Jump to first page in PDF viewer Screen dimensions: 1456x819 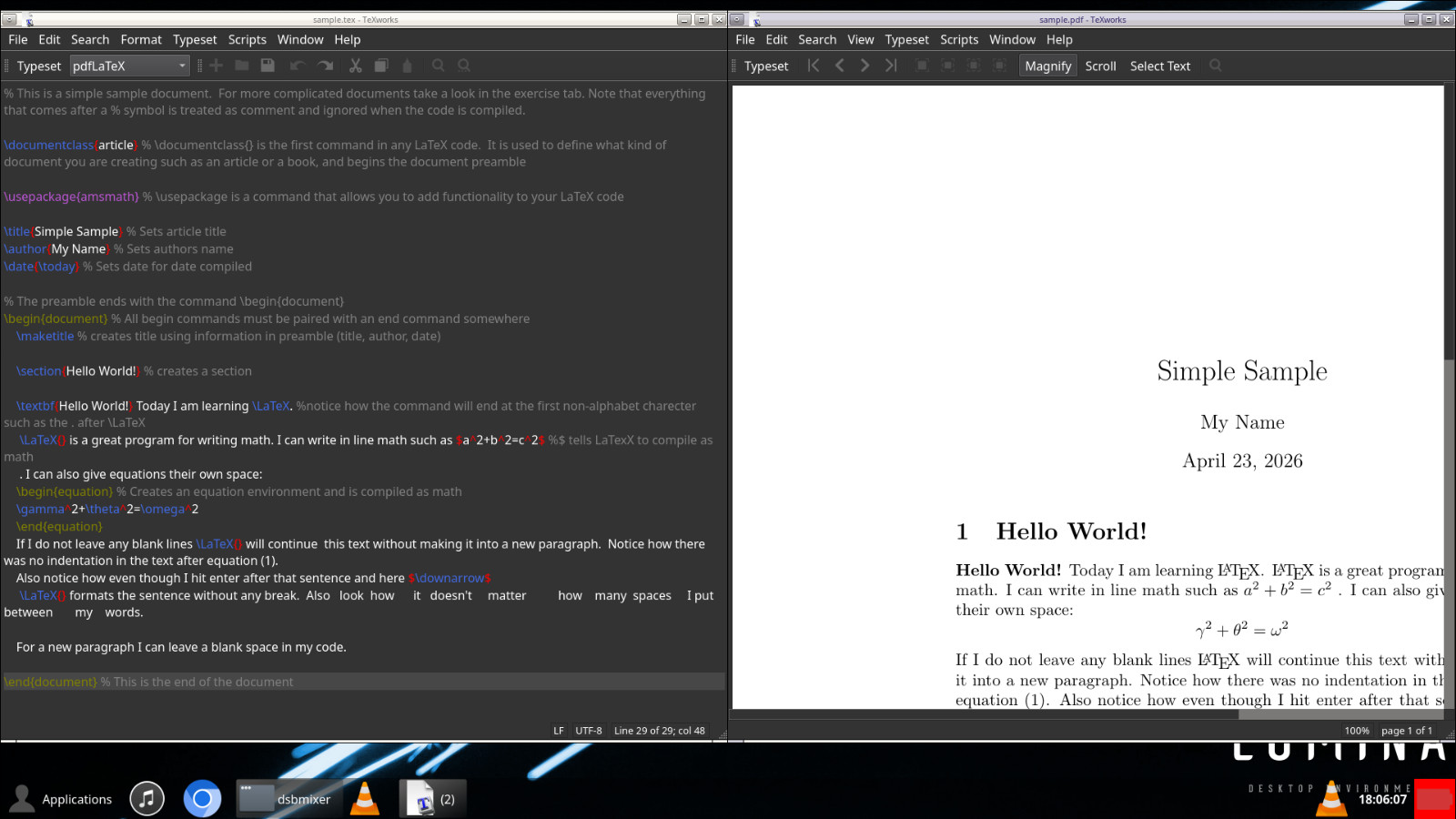814,66
